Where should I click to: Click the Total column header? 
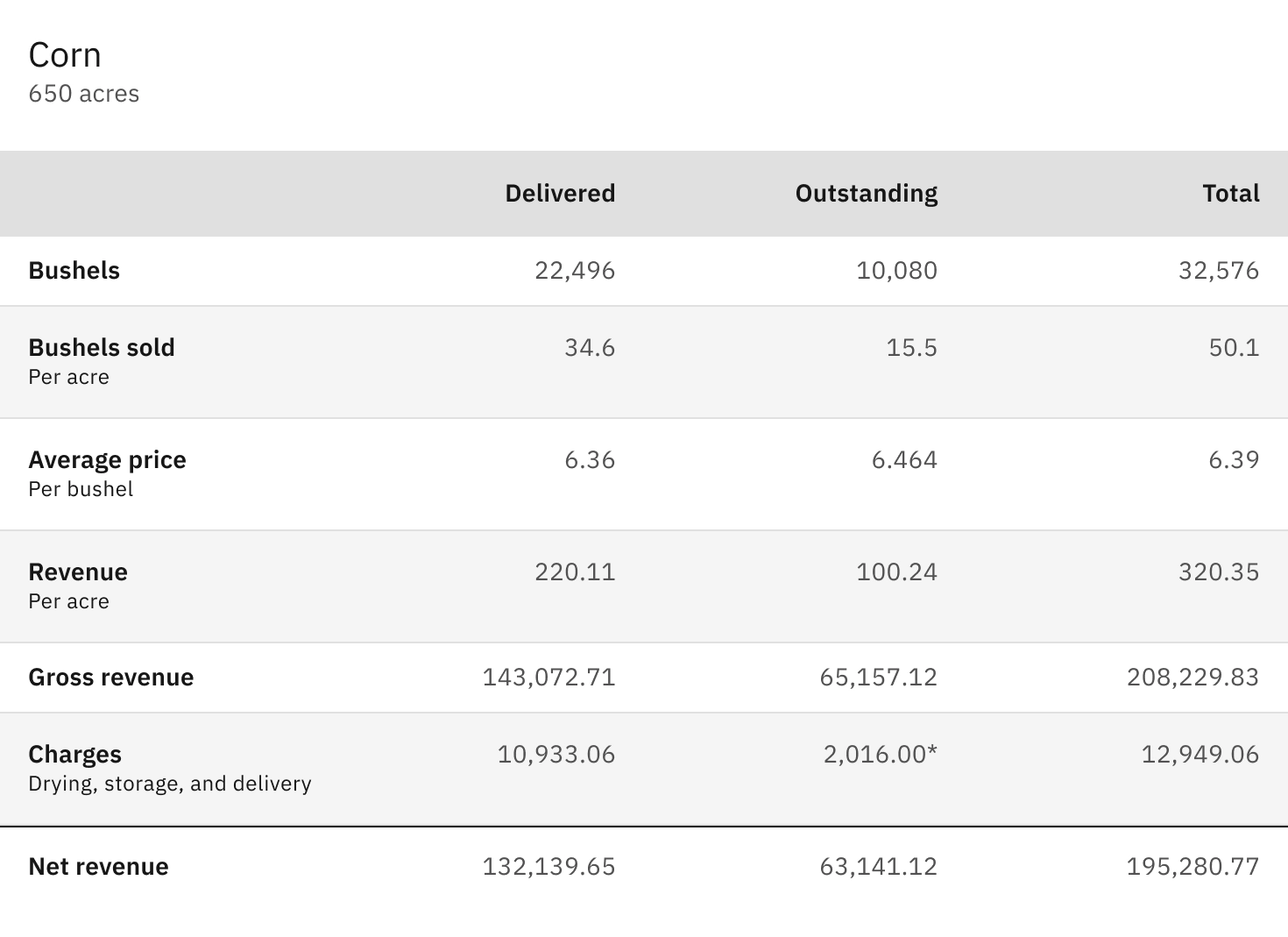pyautogui.click(x=1230, y=194)
